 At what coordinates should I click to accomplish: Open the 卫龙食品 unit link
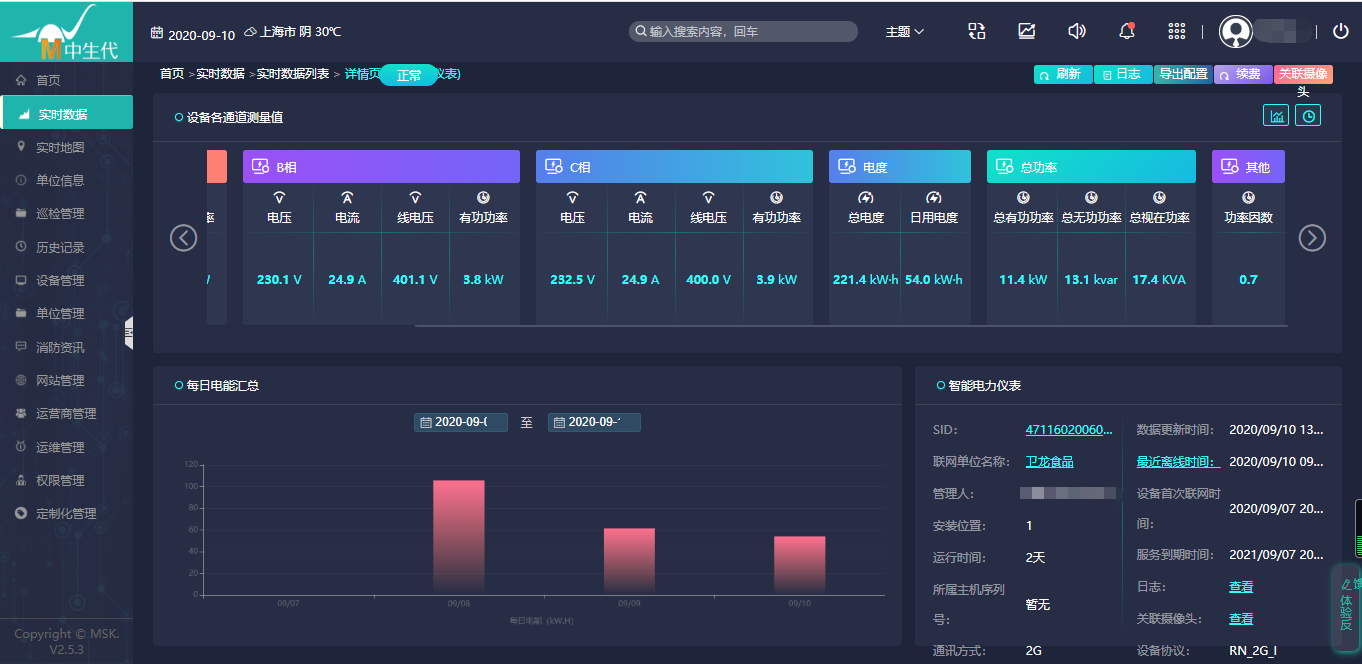(x=1049, y=462)
